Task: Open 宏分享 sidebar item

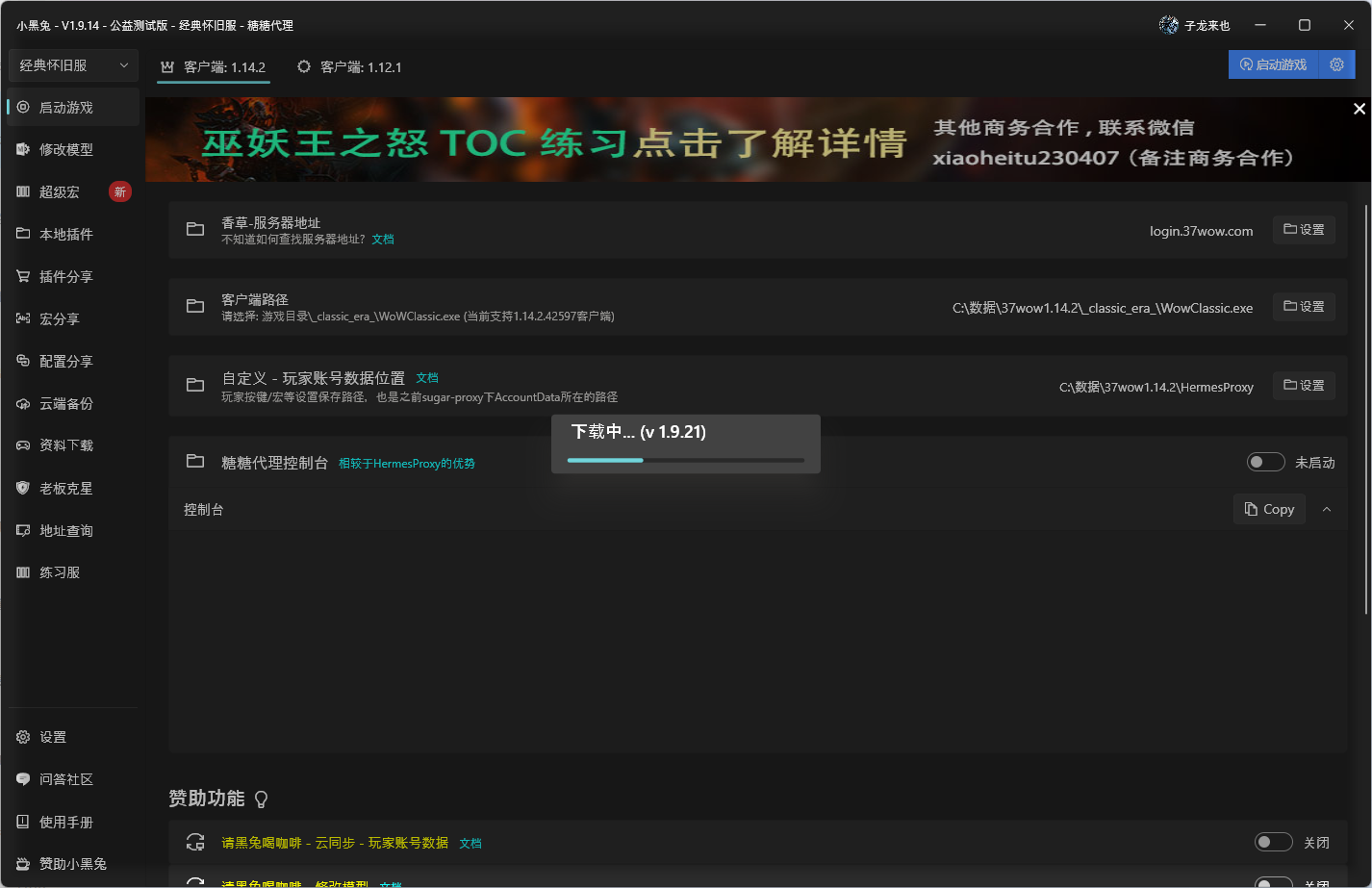Action: click(73, 319)
